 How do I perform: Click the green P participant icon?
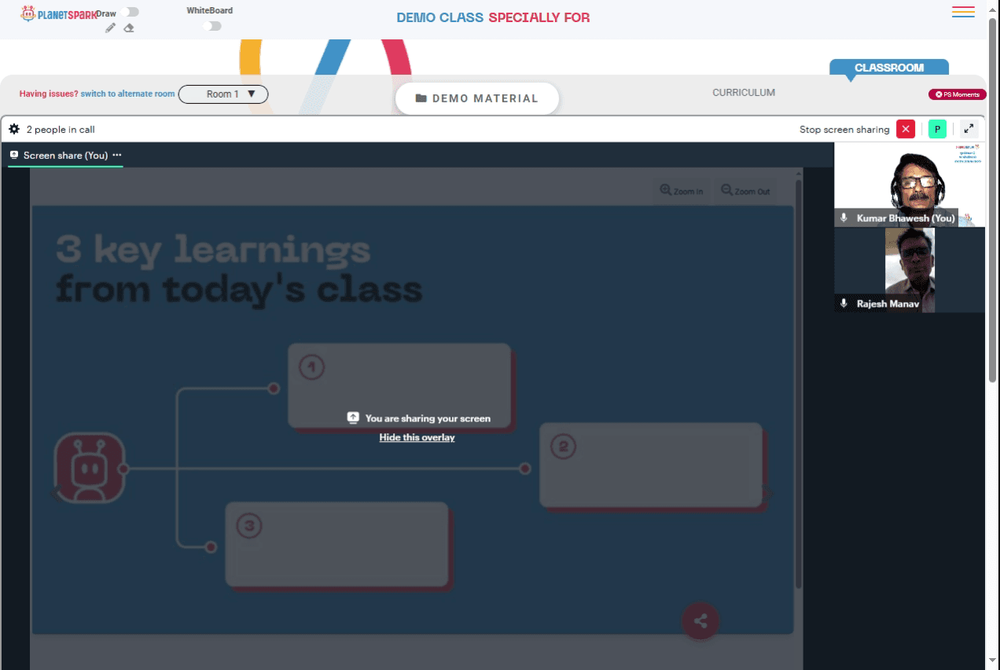pos(937,129)
